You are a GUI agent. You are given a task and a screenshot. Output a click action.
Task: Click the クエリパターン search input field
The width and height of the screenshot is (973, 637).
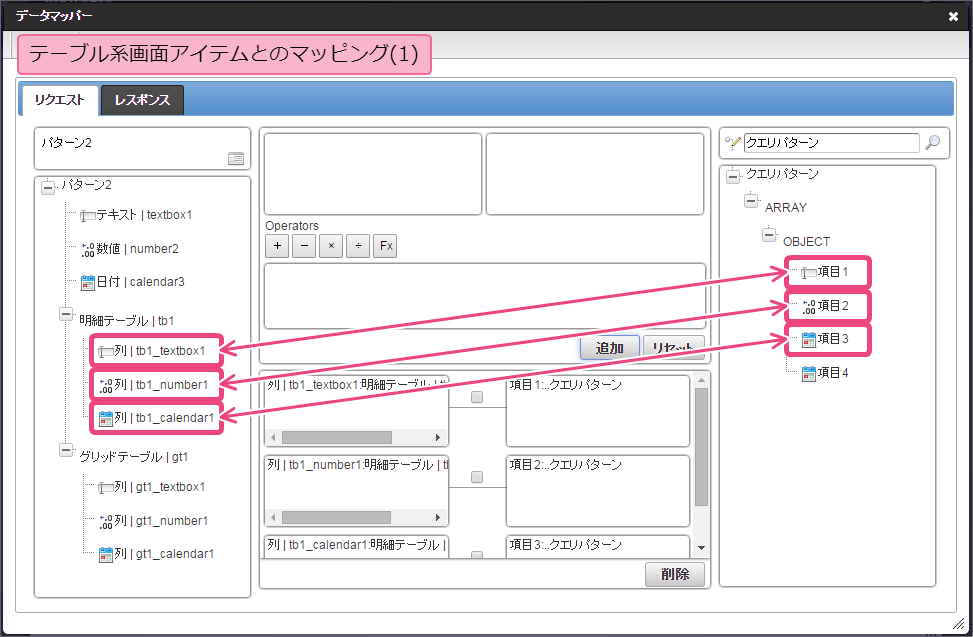pos(832,143)
